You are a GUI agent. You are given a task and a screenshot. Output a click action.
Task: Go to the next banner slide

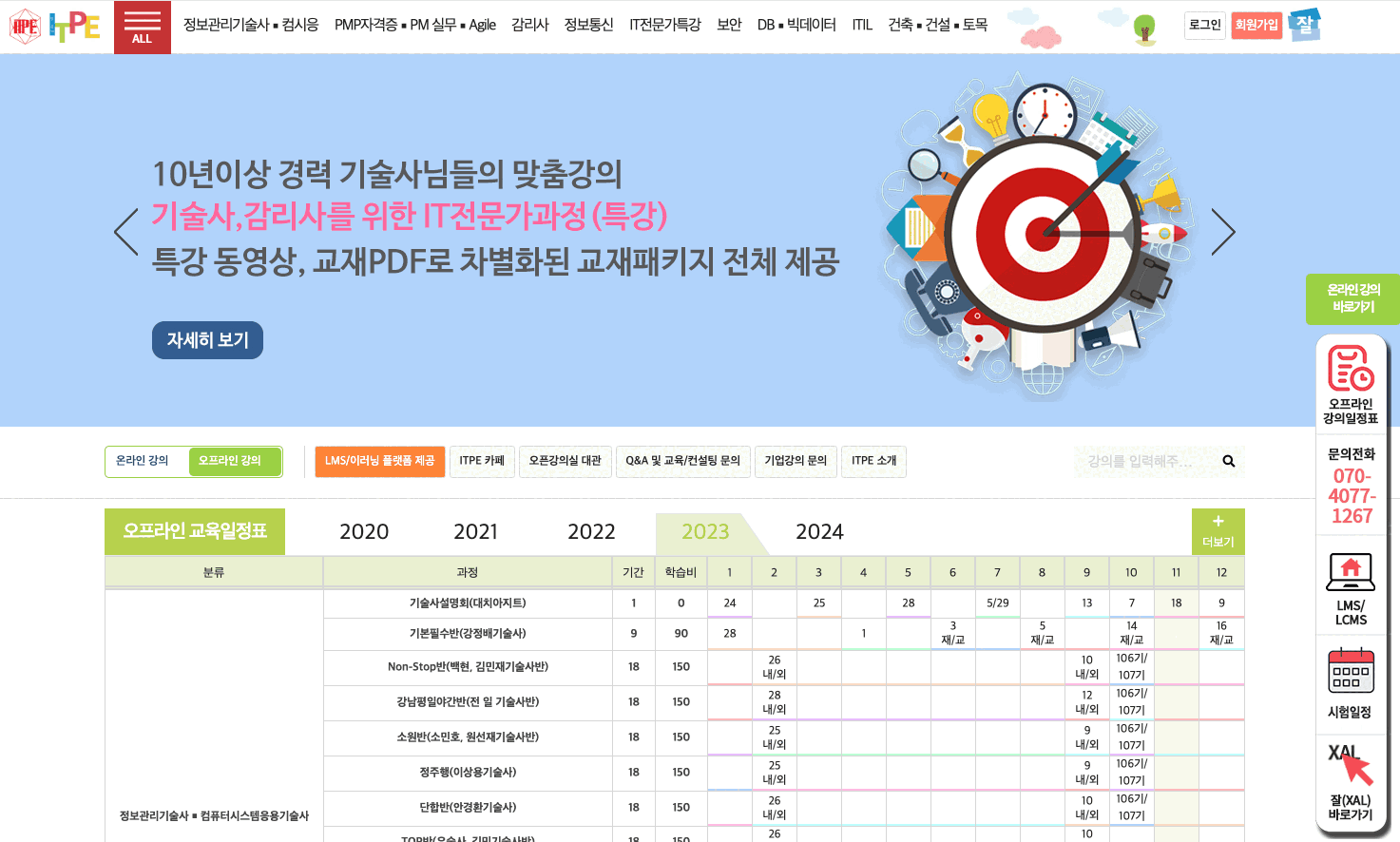(x=1223, y=233)
